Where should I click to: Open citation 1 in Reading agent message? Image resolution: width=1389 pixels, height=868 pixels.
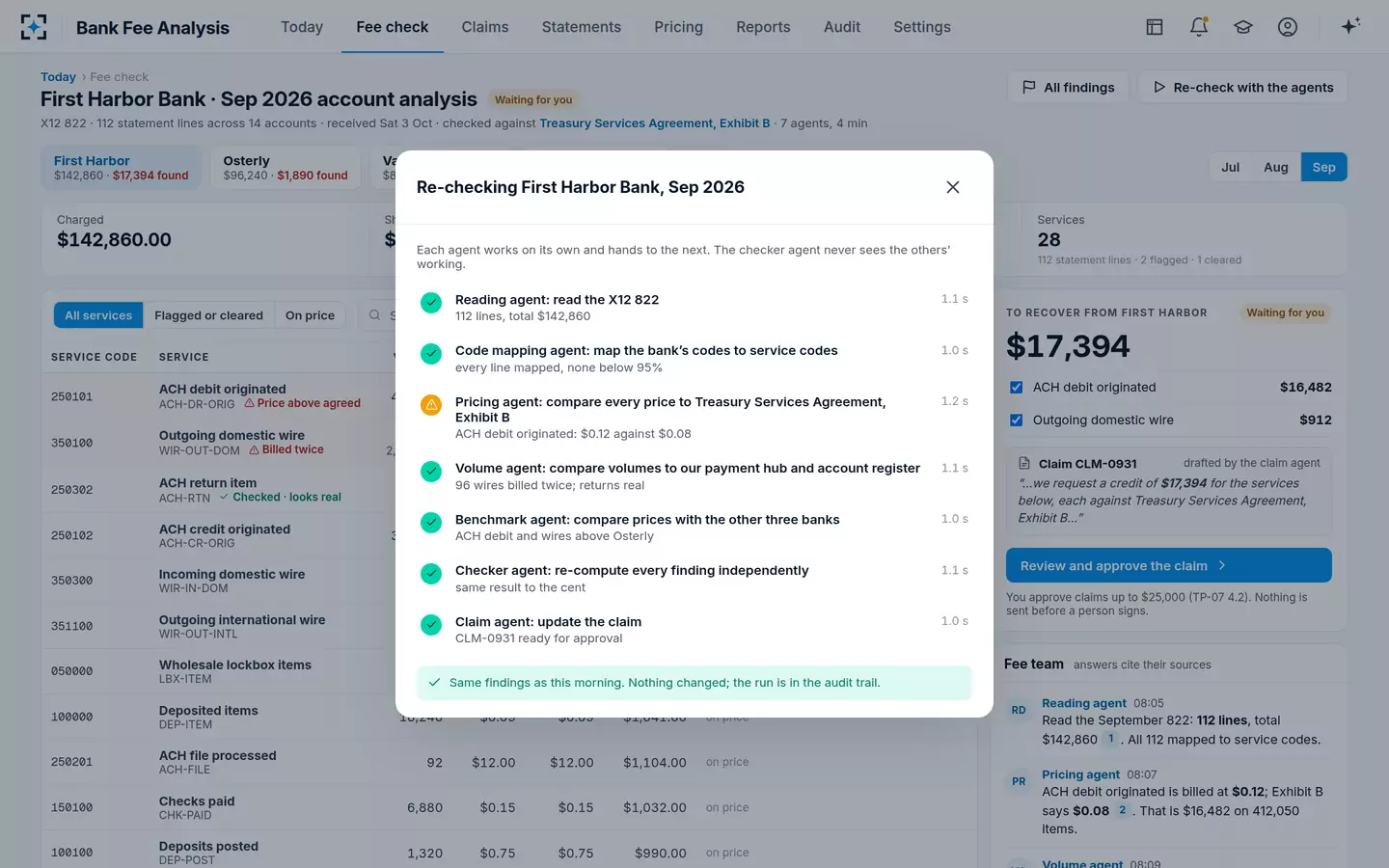tap(1110, 739)
